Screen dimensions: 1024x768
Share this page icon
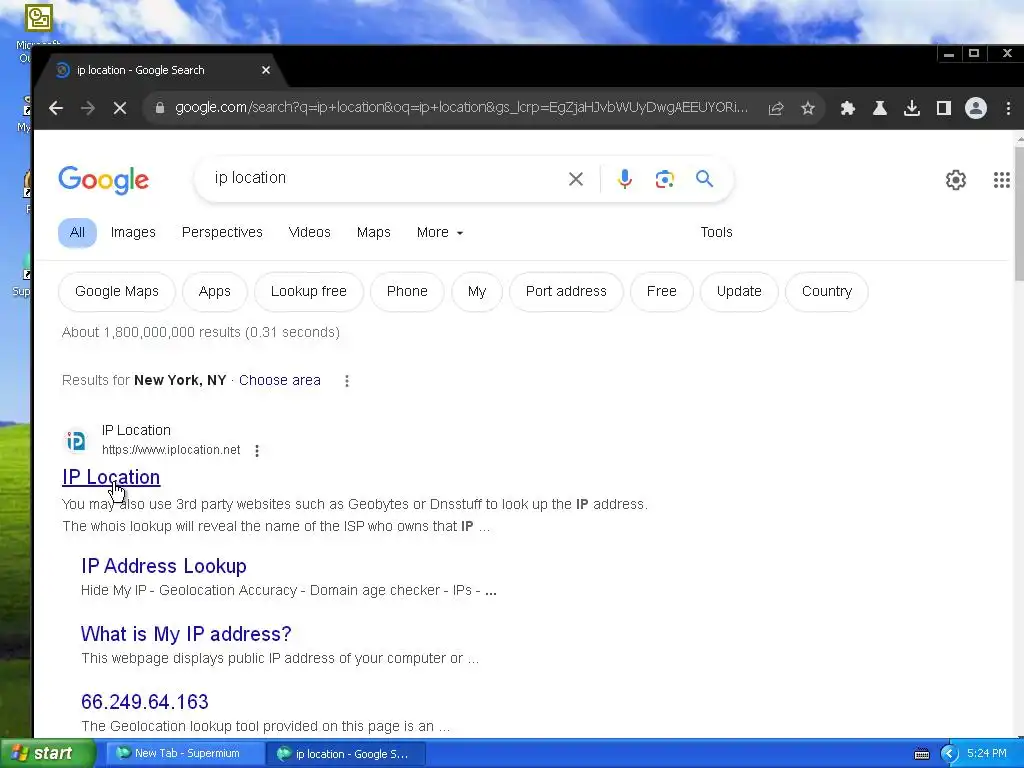point(776,108)
